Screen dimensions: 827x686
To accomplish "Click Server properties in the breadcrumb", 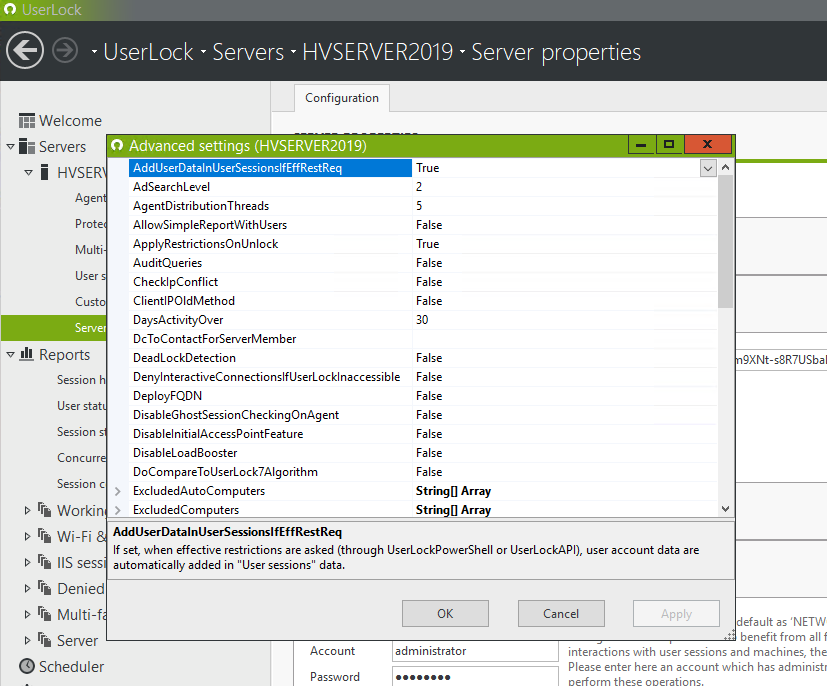I will pyautogui.click(x=556, y=52).
